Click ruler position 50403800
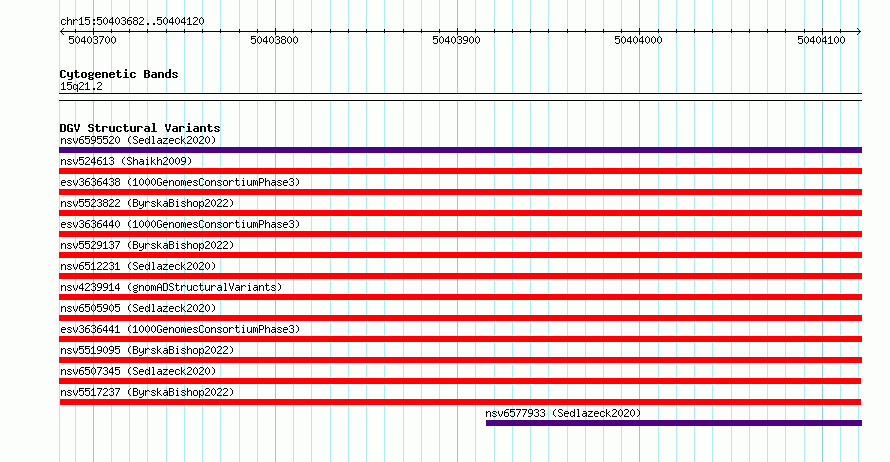Screen dimensions: 890x462 point(274,40)
